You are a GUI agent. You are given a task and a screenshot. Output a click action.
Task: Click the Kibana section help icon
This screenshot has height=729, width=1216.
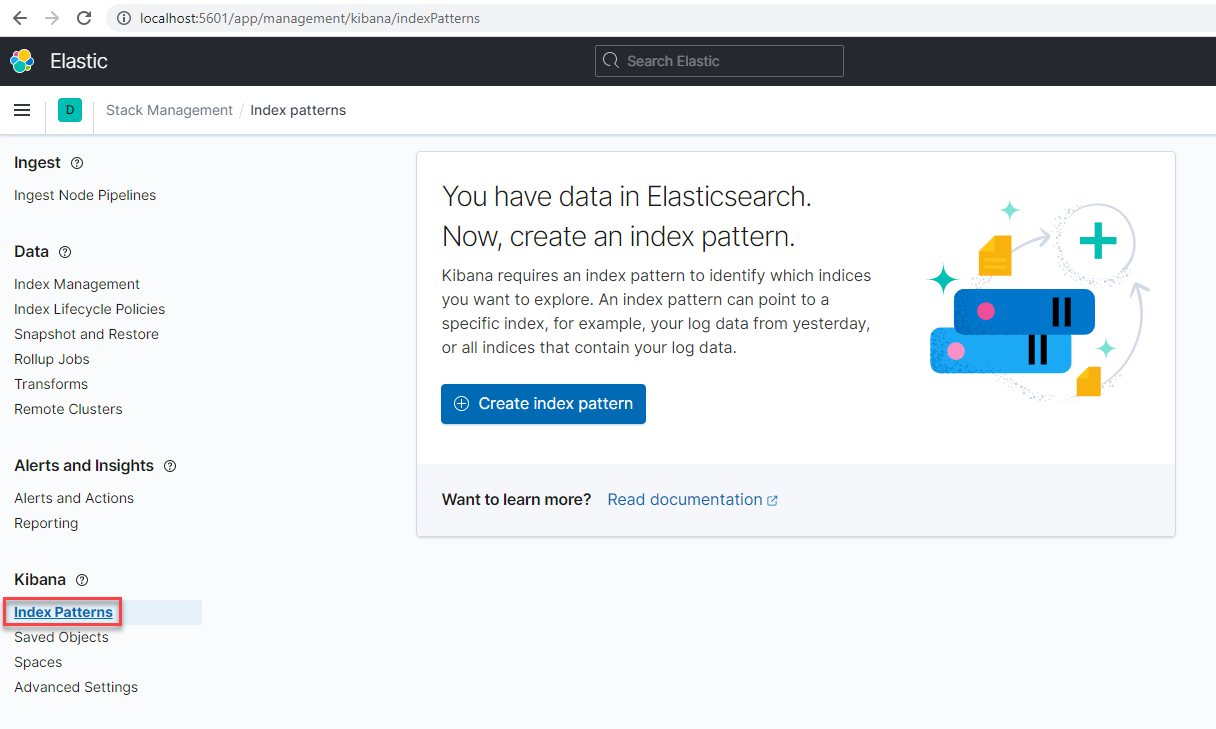coord(82,580)
